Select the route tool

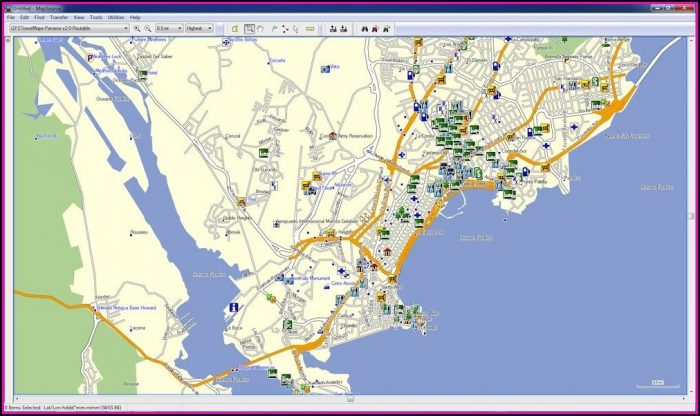pos(285,29)
